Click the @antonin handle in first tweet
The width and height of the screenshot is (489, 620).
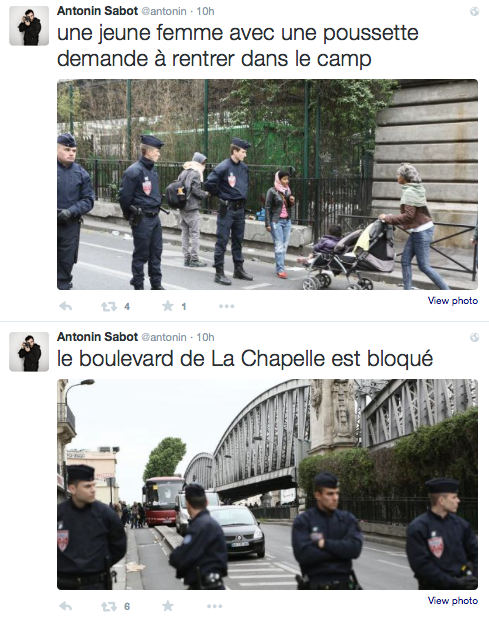pos(164,11)
